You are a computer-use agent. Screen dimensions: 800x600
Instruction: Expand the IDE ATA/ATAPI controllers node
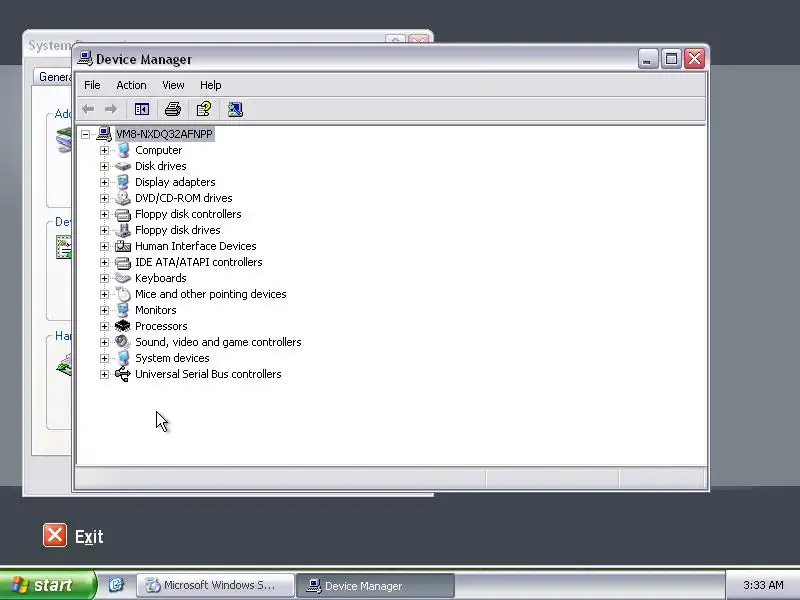click(105, 262)
